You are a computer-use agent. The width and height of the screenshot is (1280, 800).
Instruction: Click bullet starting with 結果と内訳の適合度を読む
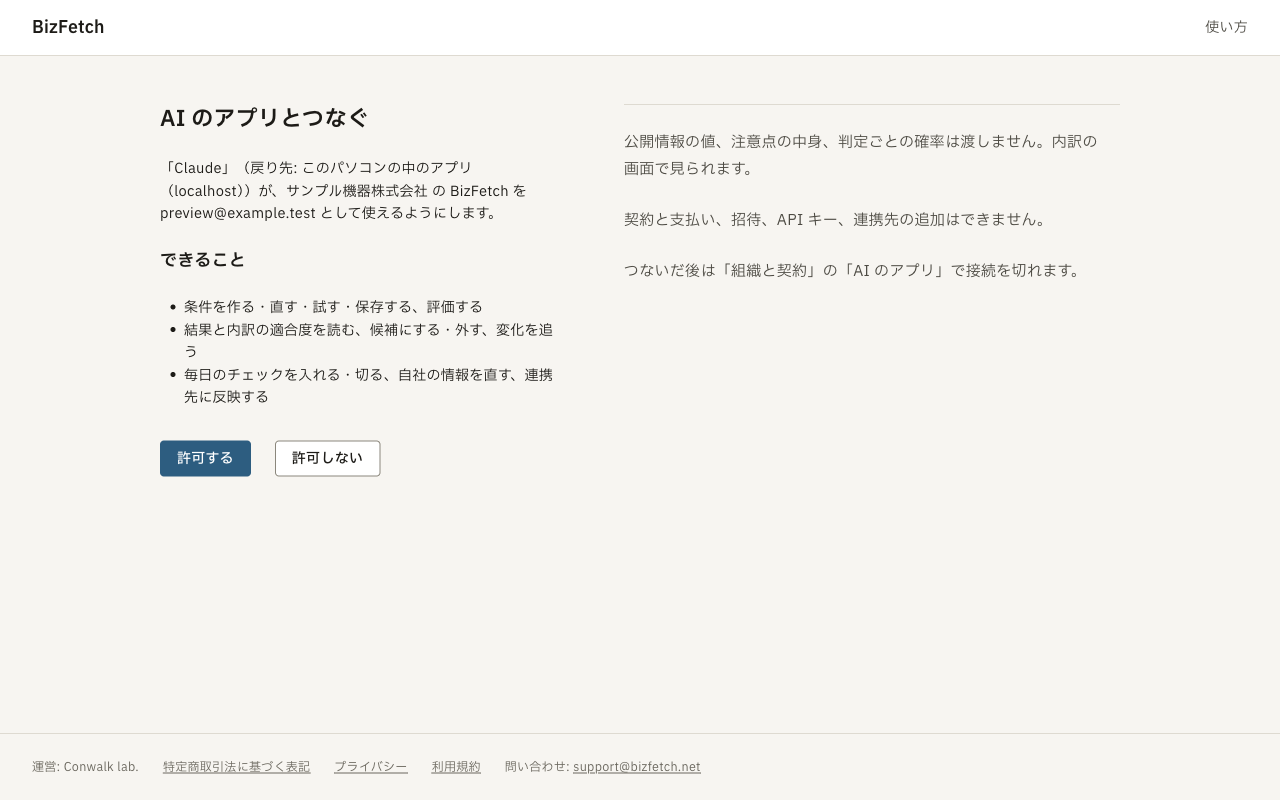[x=368, y=340]
